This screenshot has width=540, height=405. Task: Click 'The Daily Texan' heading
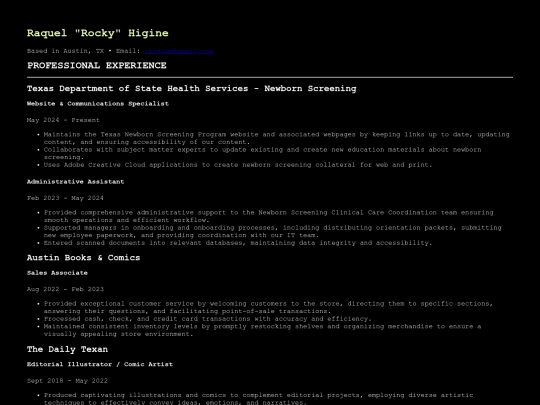click(x=68, y=350)
